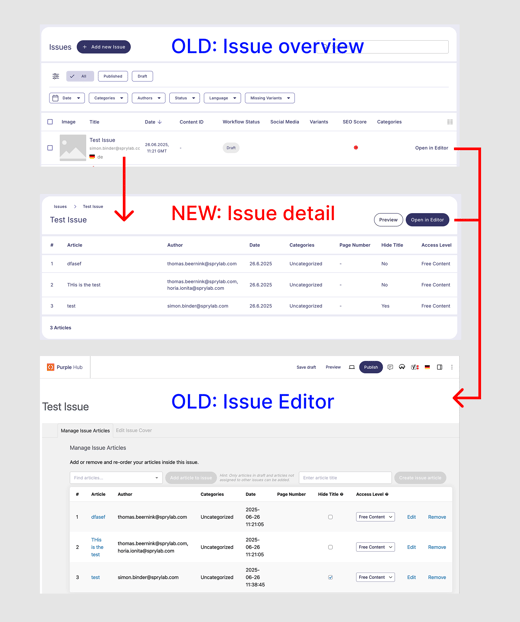Click the German flag language icon in editor toolbar
This screenshot has width=520, height=622.
427,367
